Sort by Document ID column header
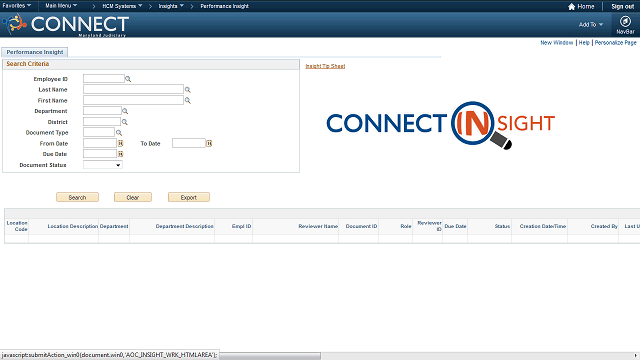 361,226
